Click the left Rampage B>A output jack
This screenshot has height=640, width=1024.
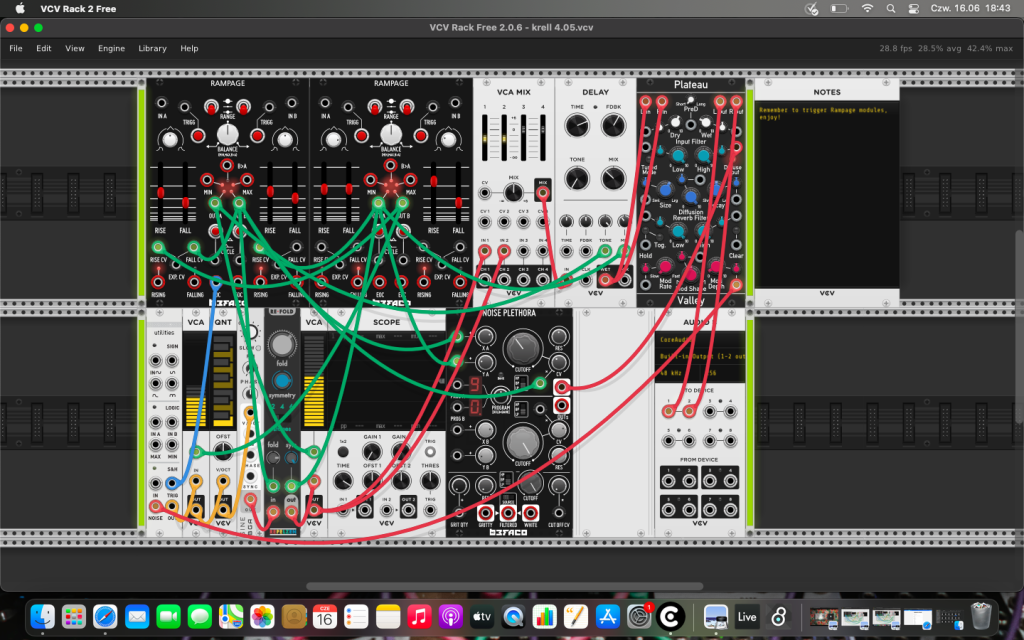pyautogui.click(x=227, y=165)
